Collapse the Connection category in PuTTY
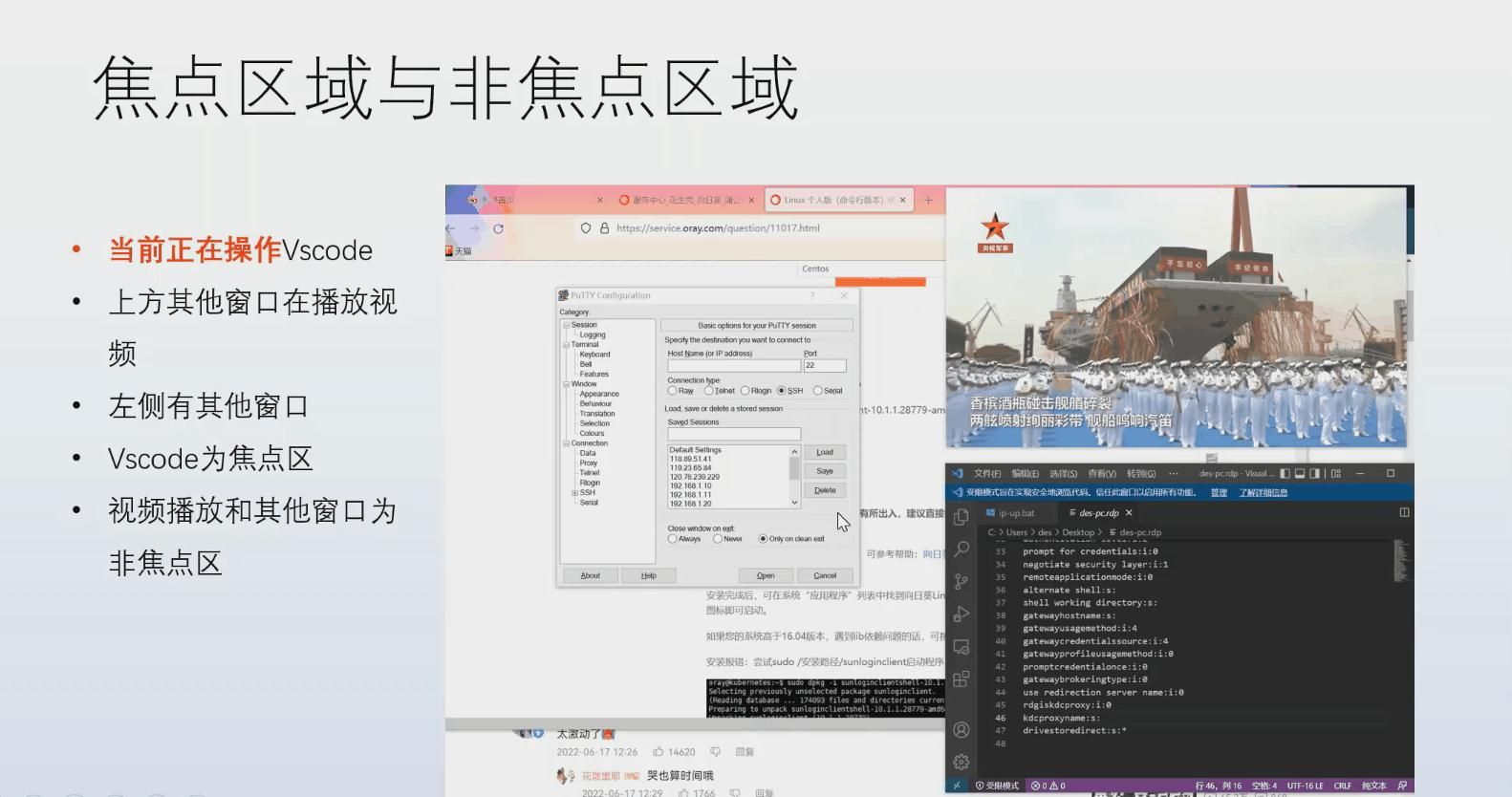 coord(566,443)
